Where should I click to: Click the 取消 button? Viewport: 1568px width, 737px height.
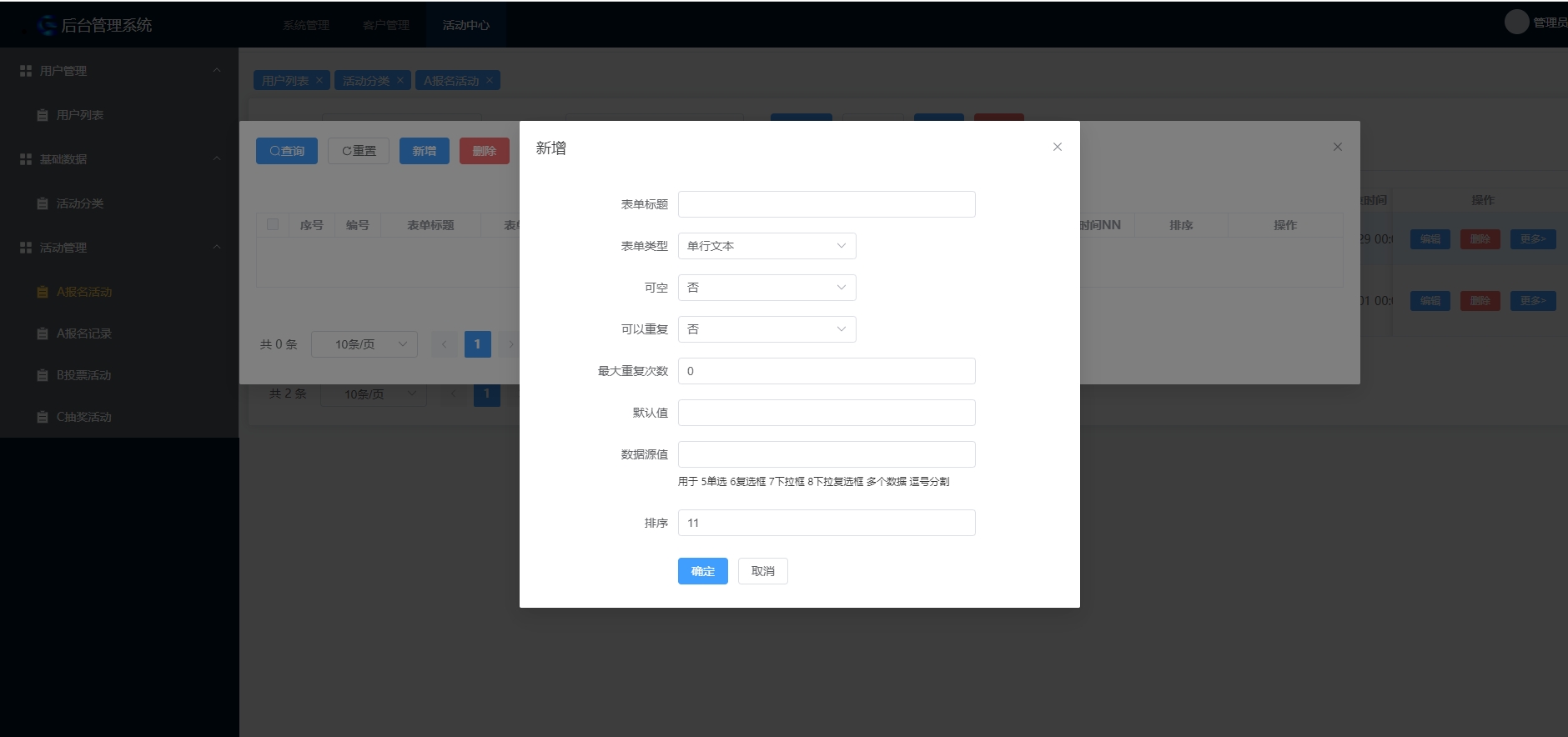coord(762,571)
